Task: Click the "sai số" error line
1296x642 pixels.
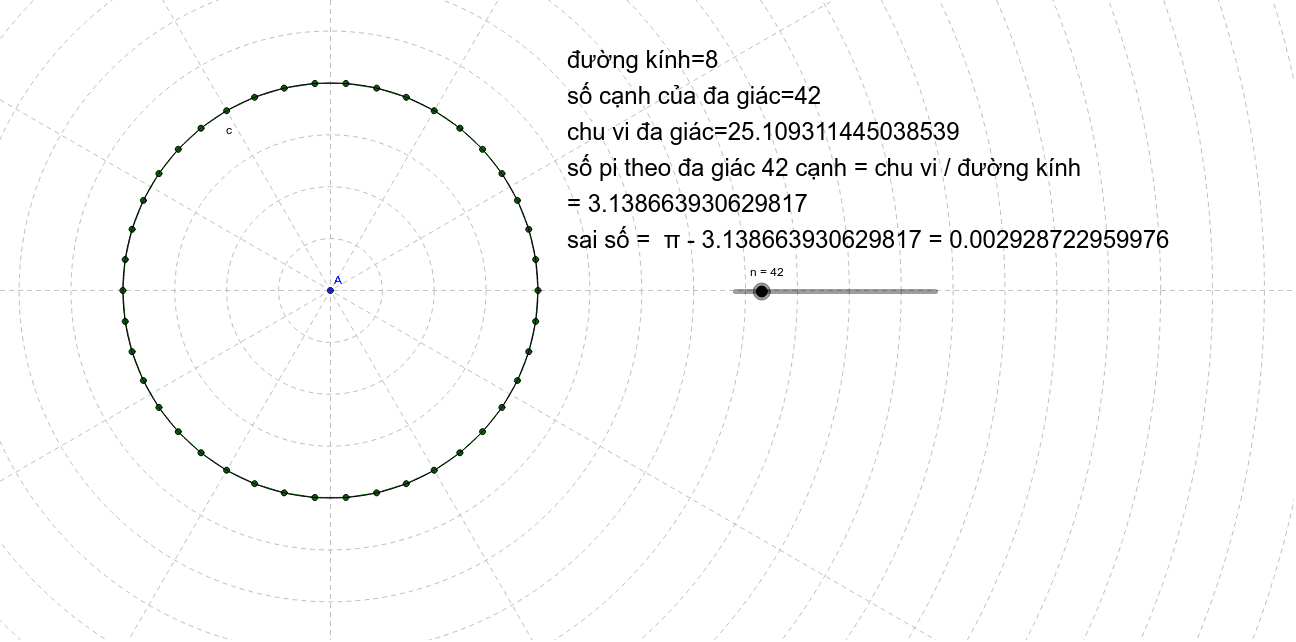Action: click(867, 240)
